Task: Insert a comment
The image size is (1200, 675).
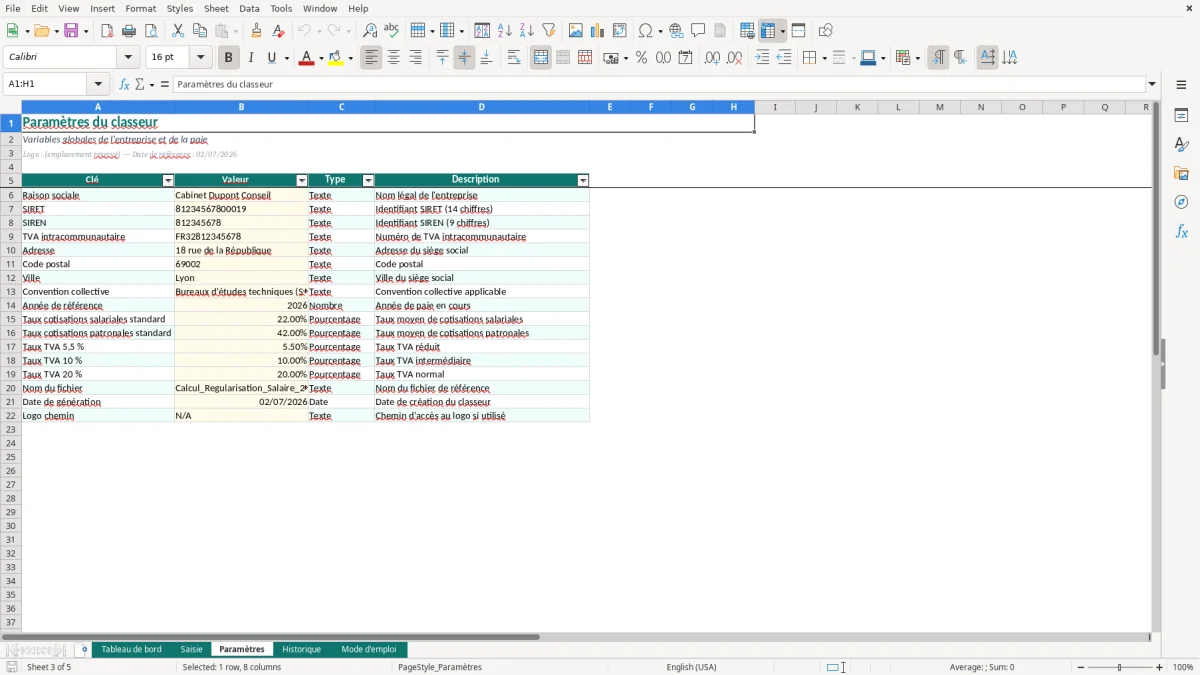Action: point(698,31)
